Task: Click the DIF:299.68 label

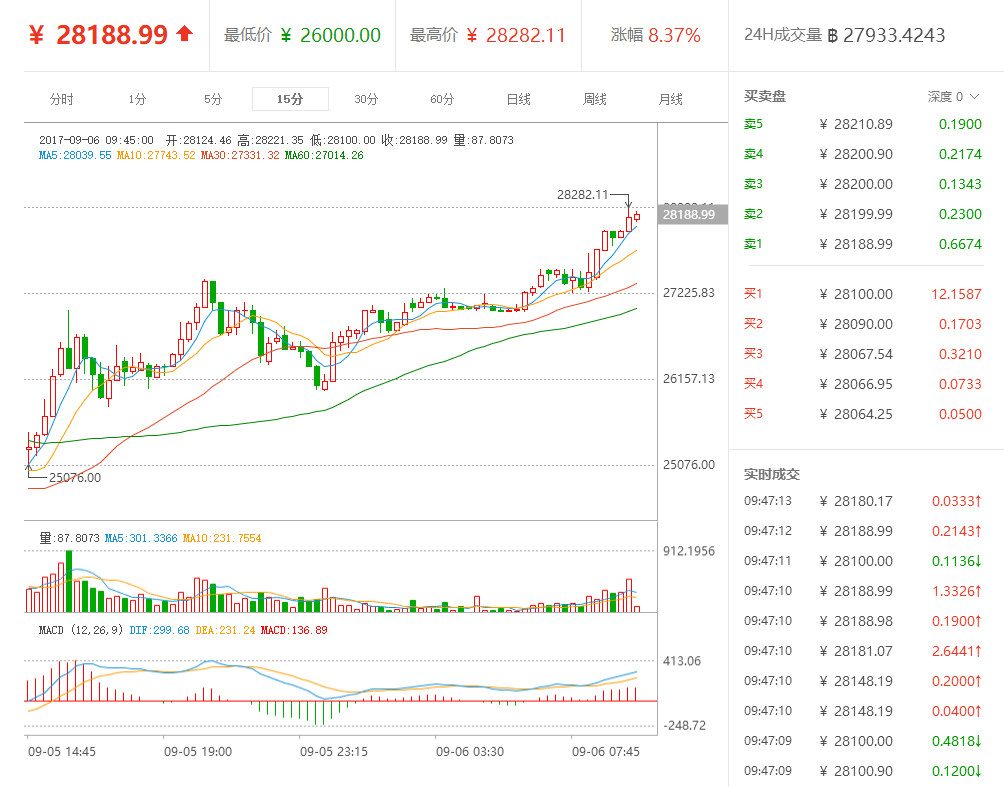Action: [159, 630]
